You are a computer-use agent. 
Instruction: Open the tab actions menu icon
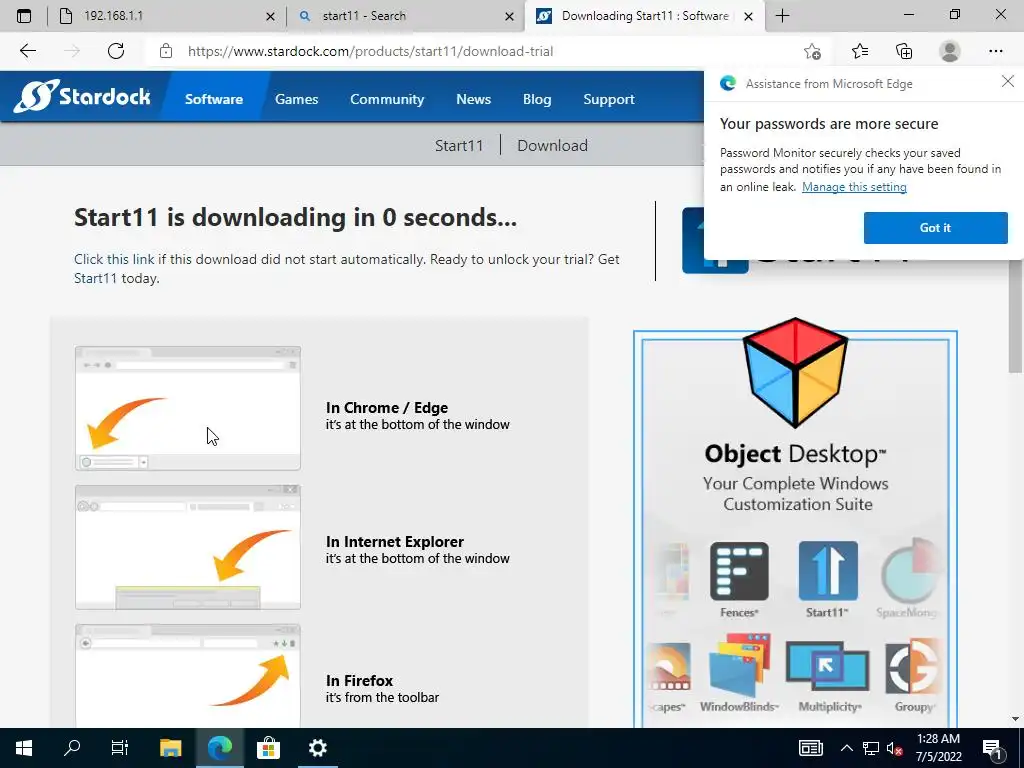click(x=24, y=16)
